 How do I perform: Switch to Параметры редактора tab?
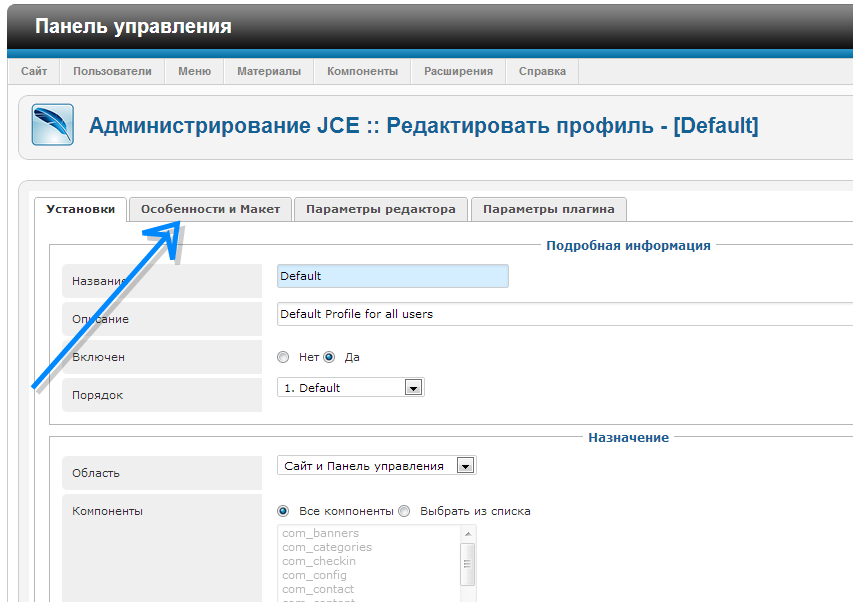(380, 209)
